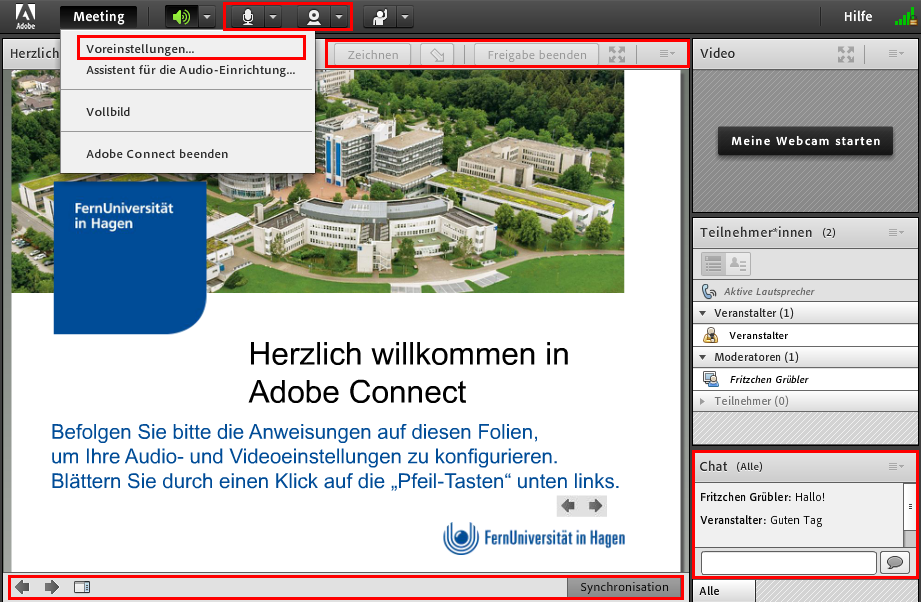Screen dimensions: 921x602
Task: Collapse the Veranstalter (1) group
Action: (702, 313)
